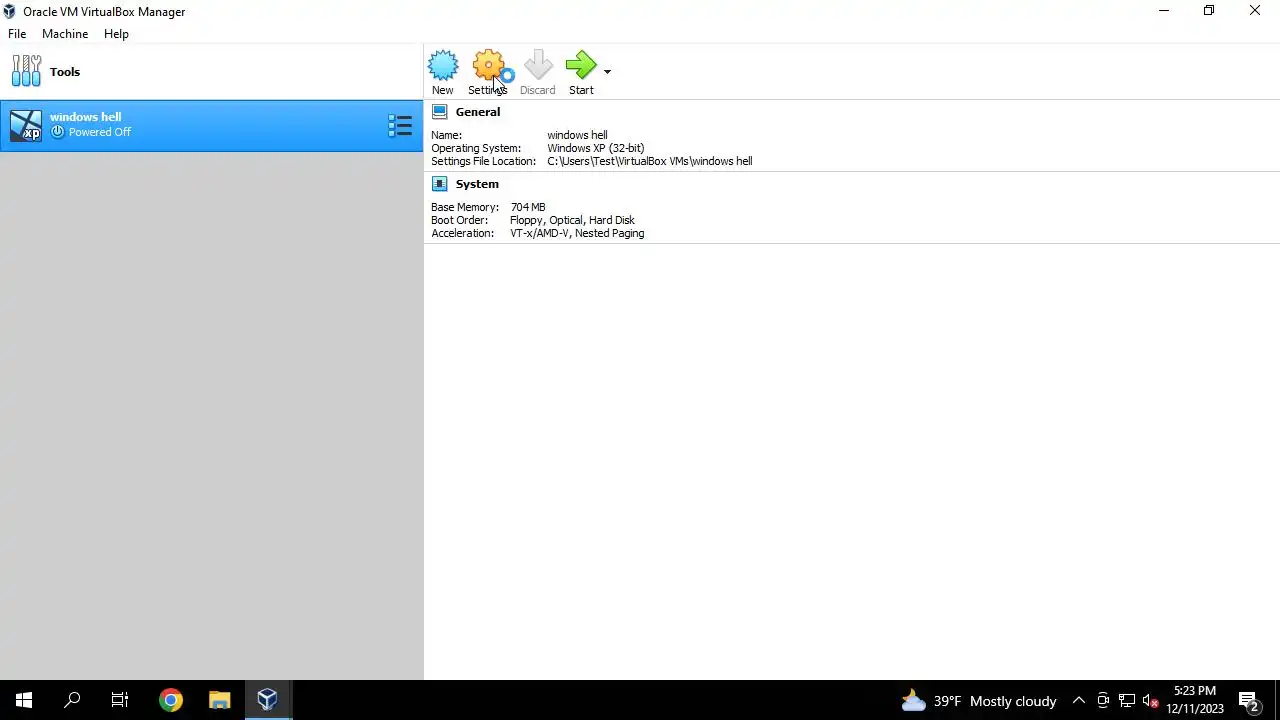Viewport: 1280px width, 720px height.
Task: Click the VirtualBox taskbar icon
Action: click(267, 700)
